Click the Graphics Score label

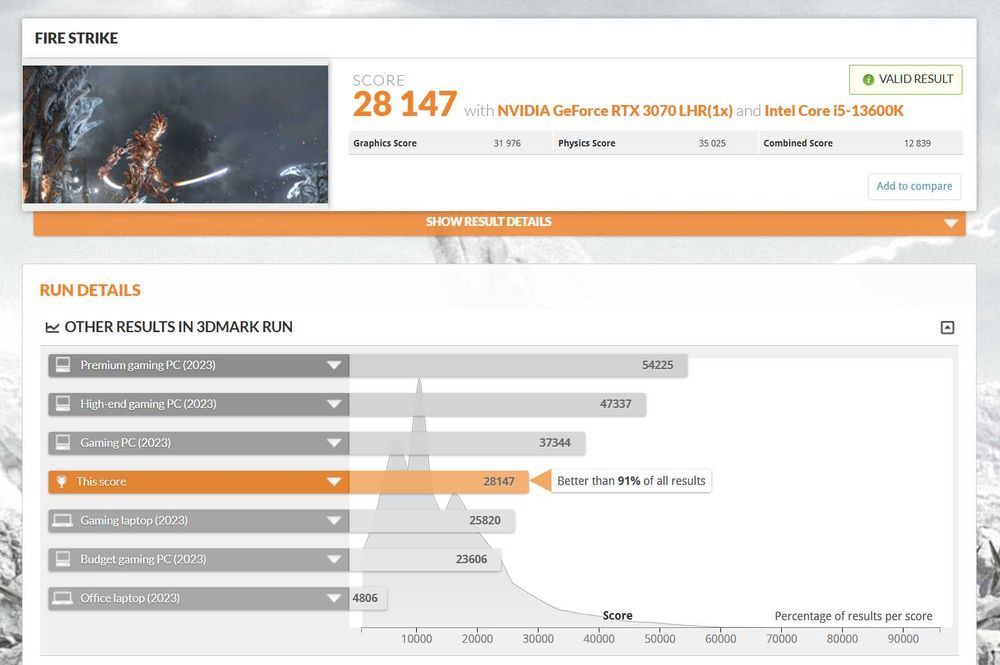385,143
